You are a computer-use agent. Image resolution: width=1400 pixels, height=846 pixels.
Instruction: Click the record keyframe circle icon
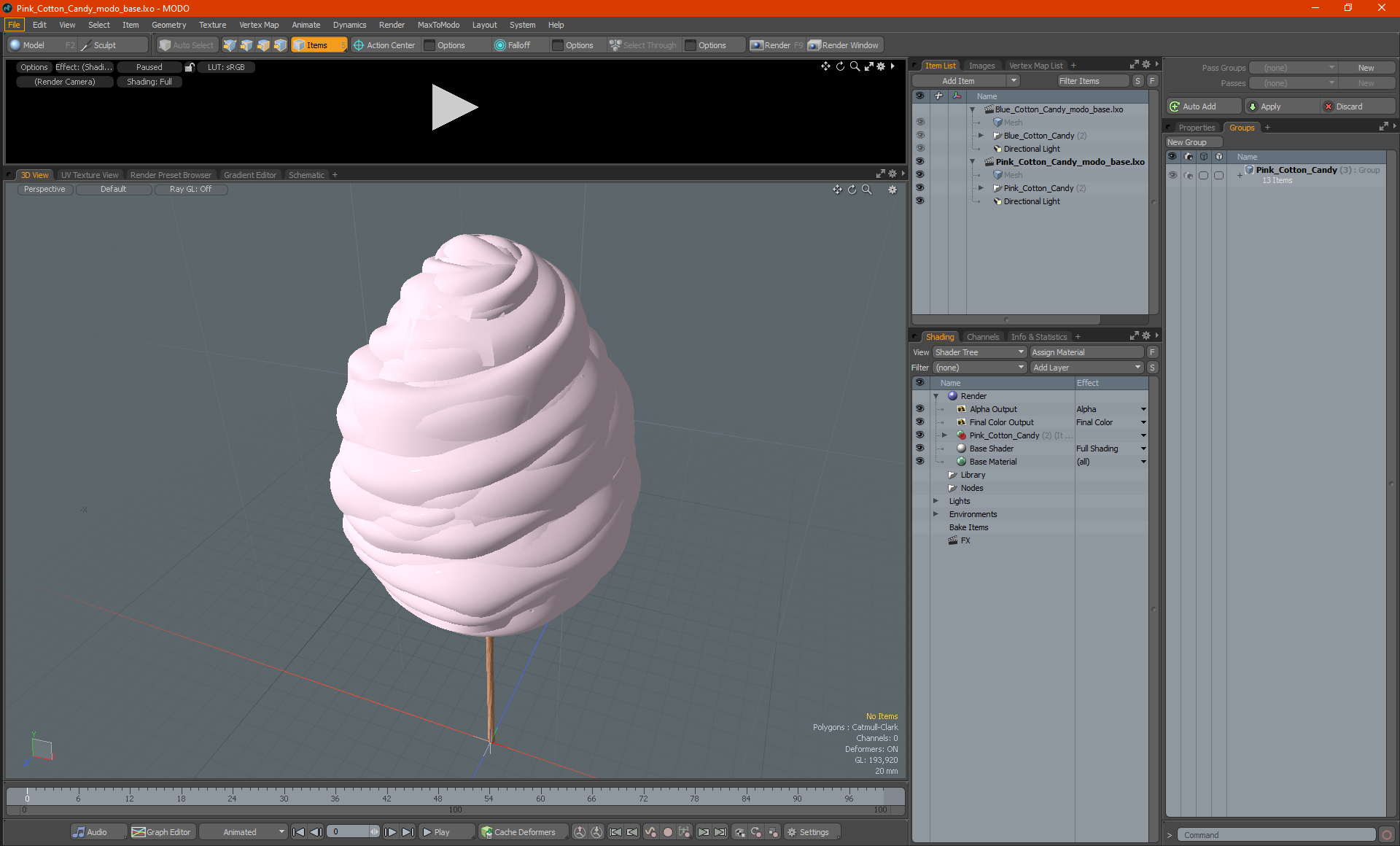coord(667,832)
